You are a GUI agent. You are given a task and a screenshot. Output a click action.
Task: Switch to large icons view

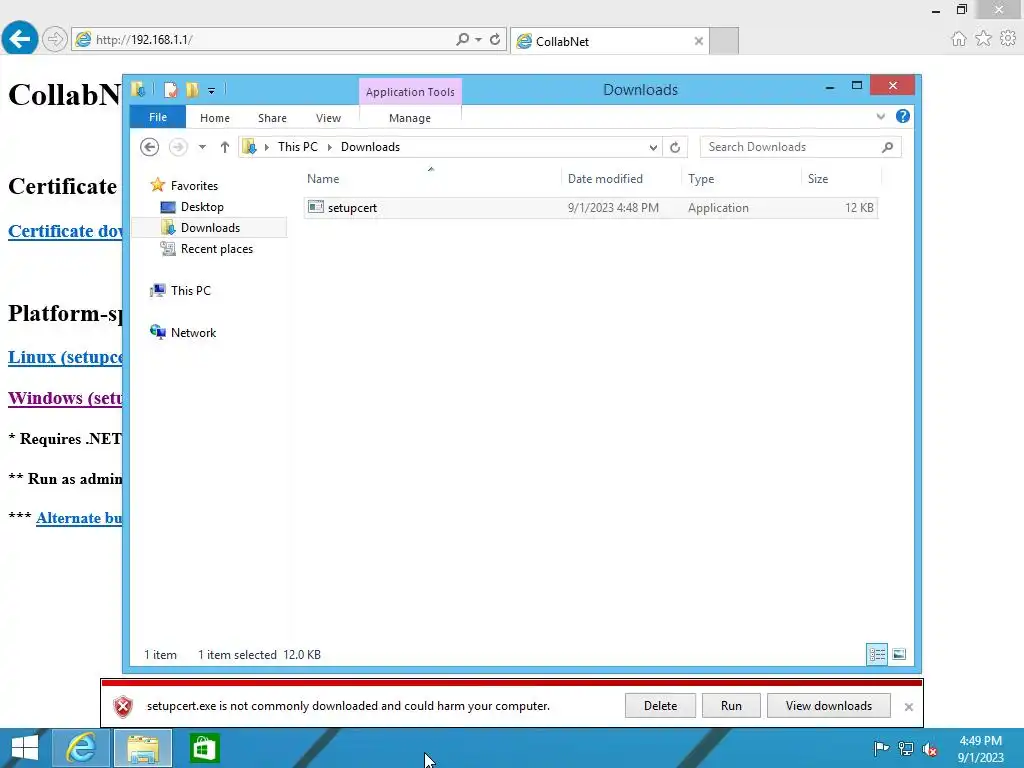pos(899,654)
